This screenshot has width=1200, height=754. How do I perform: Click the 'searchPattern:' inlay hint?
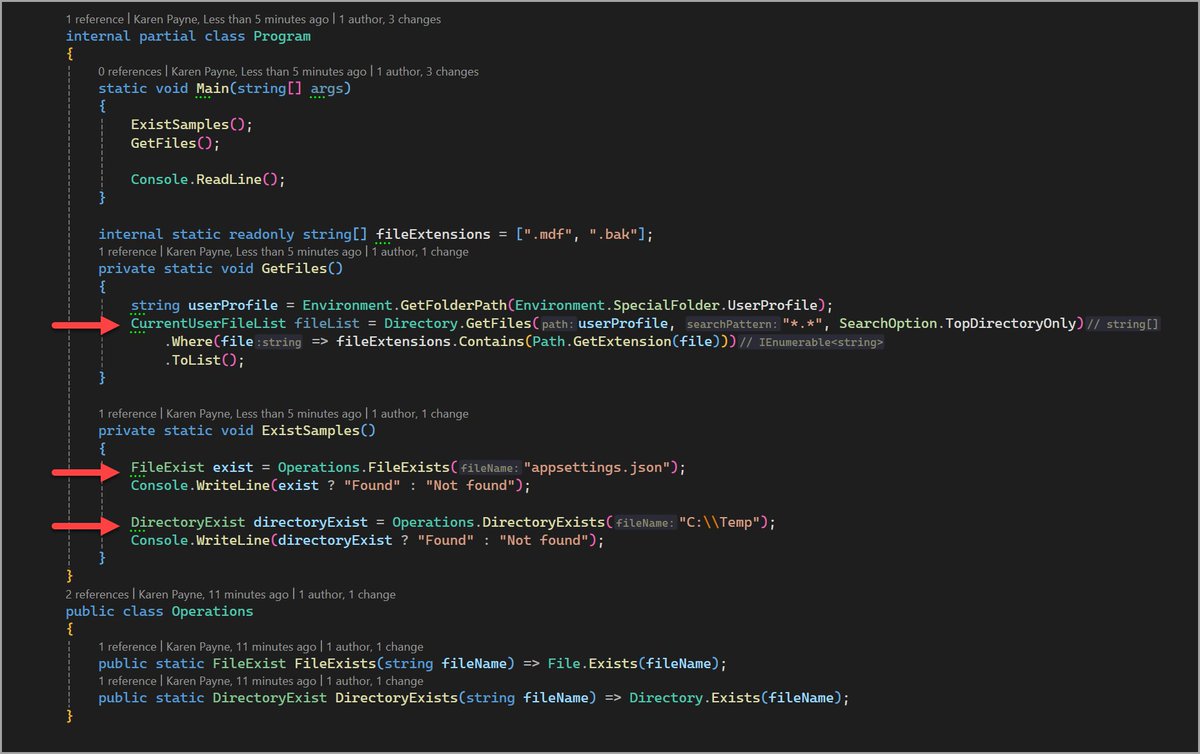(x=731, y=324)
